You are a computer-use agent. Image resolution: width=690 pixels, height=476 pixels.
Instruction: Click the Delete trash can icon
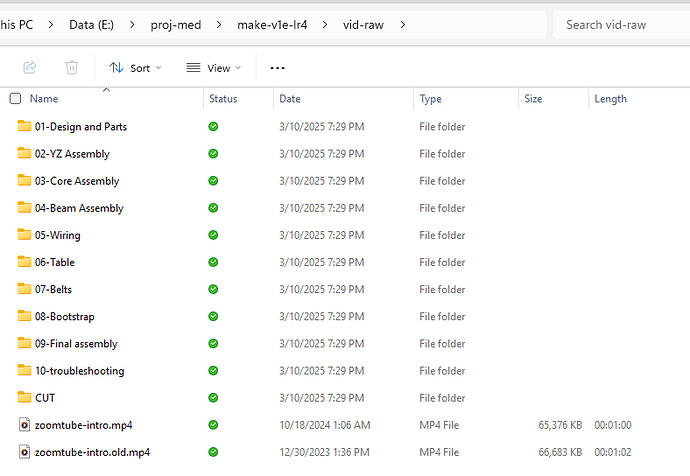[x=72, y=68]
